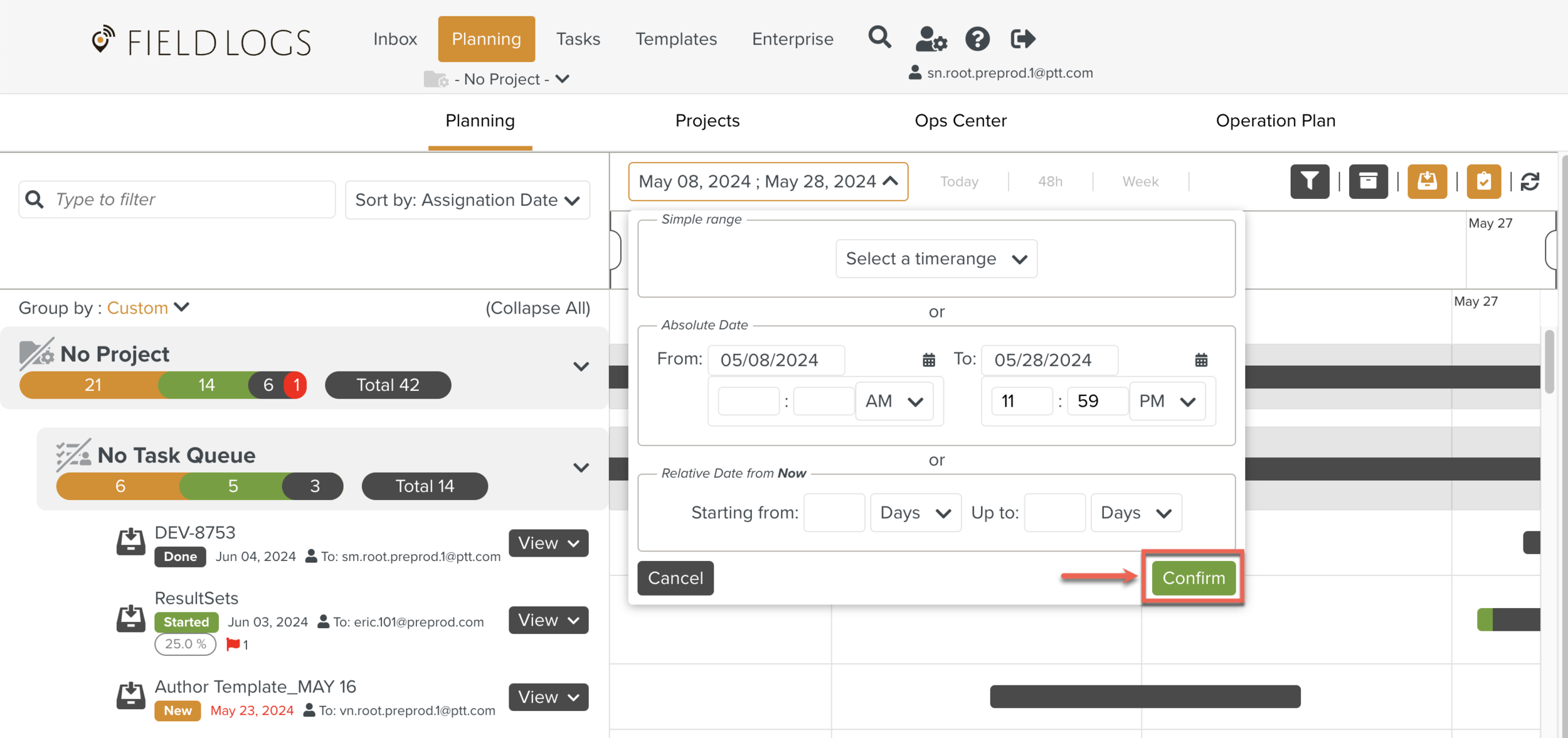This screenshot has height=738, width=1568.
Task: Click the help question mark icon
Action: coord(977,39)
